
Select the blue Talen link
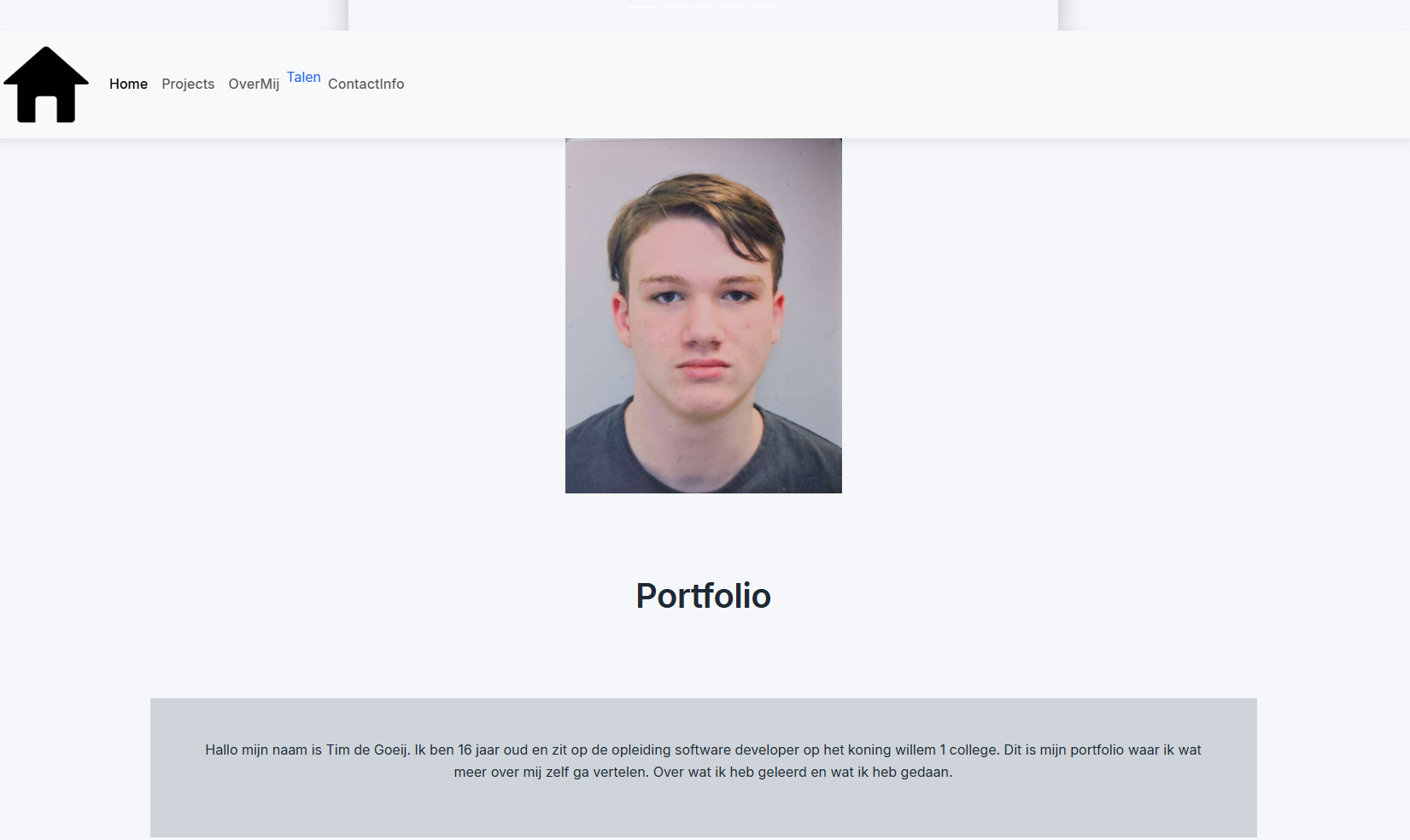(x=304, y=77)
